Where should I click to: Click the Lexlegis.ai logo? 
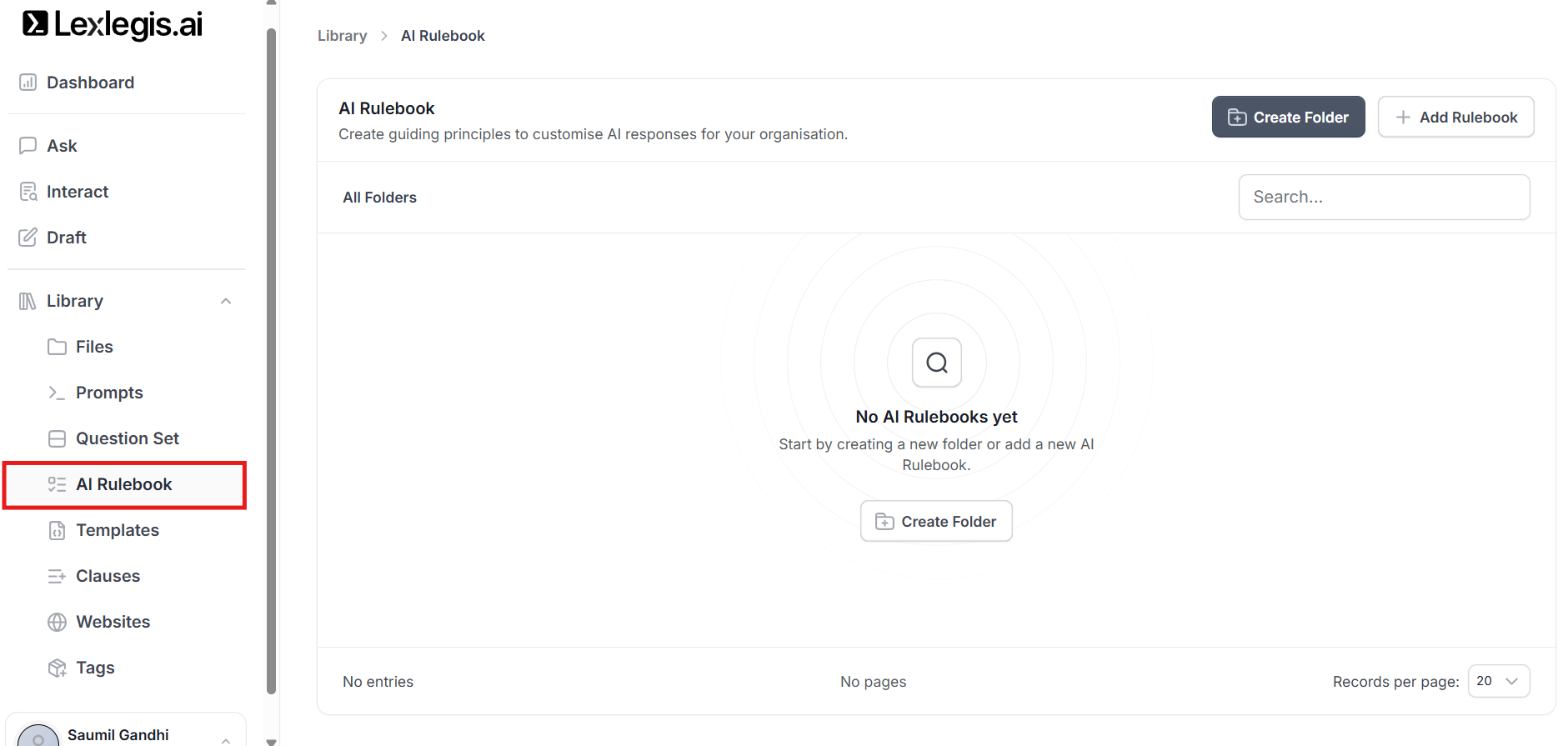pos(112,25)
